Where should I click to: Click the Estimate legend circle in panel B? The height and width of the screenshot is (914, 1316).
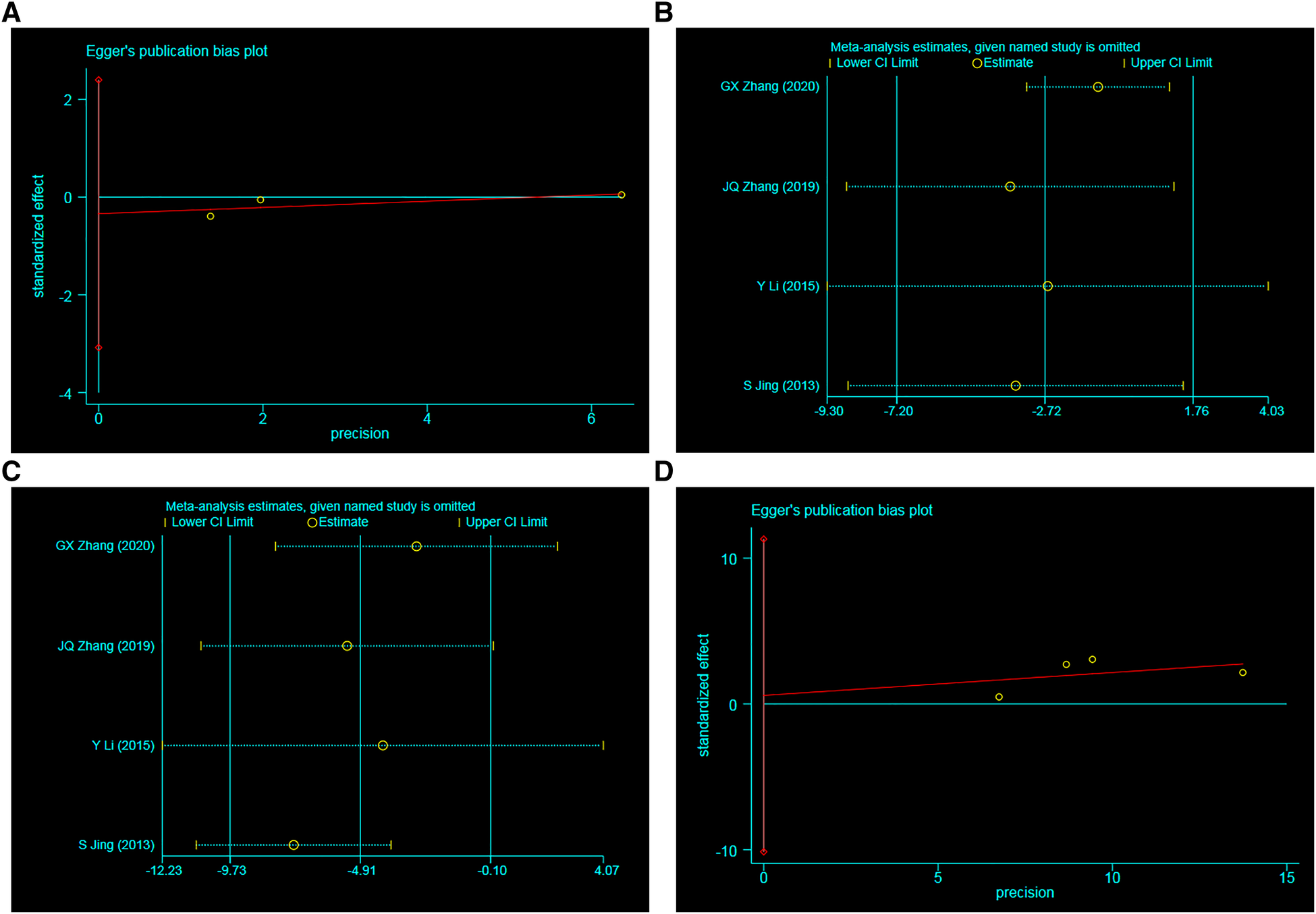pos(977,63)
